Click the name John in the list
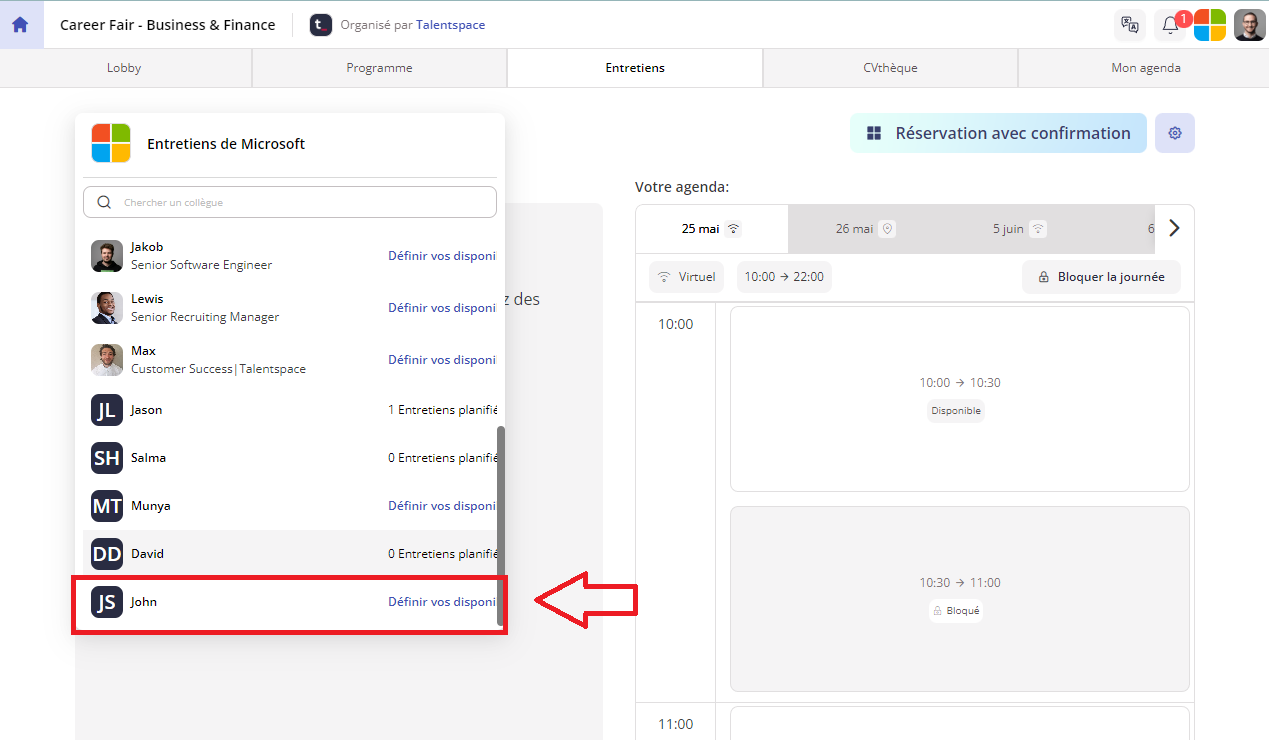The height and width of the screenshot is (740, 1269). pos(144,602)
